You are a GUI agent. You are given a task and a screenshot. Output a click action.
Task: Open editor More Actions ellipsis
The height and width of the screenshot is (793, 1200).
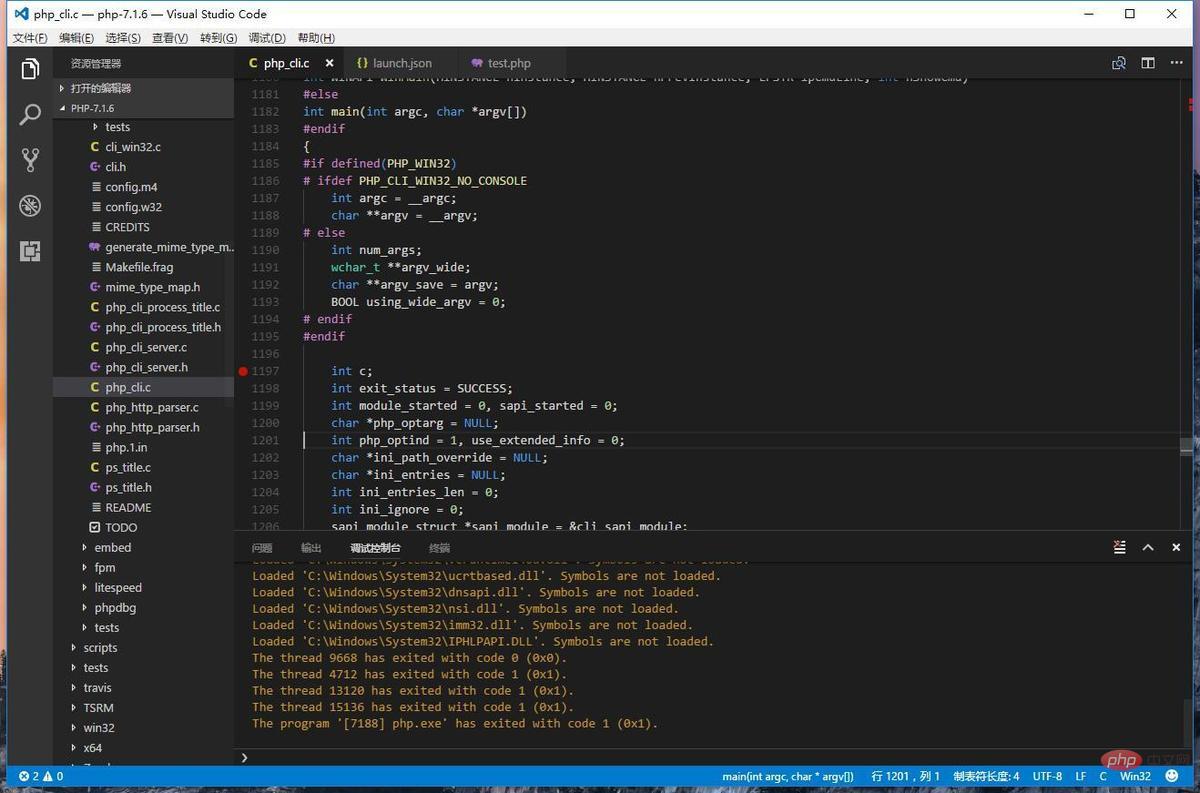click(x=1177, y=63)
